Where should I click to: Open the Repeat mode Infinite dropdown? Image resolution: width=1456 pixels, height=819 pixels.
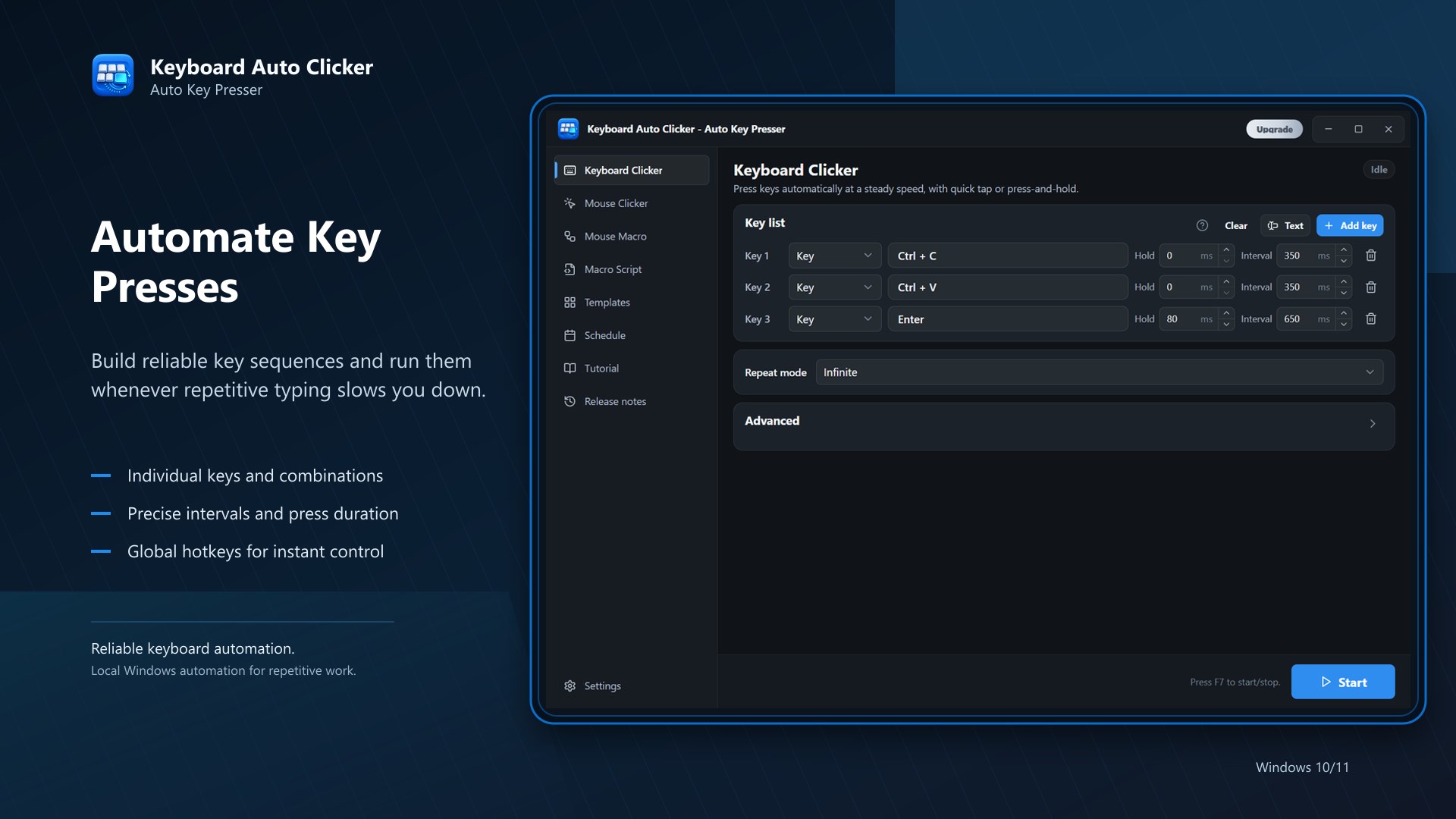pyautogui.click(x=1100, y=372)
